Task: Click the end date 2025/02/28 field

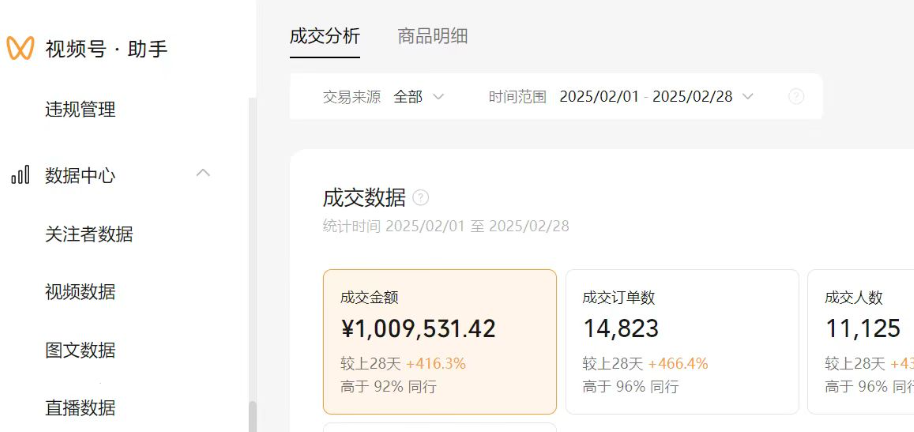Action: click(692, 97)
